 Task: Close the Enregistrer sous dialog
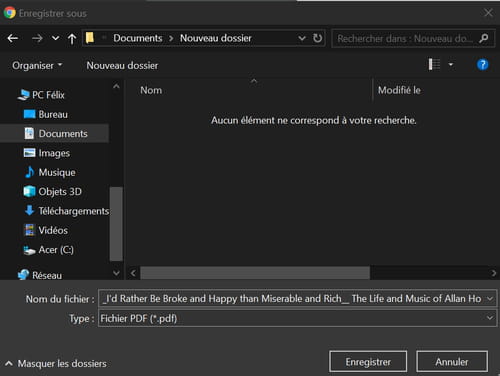(x=488, y=13)
